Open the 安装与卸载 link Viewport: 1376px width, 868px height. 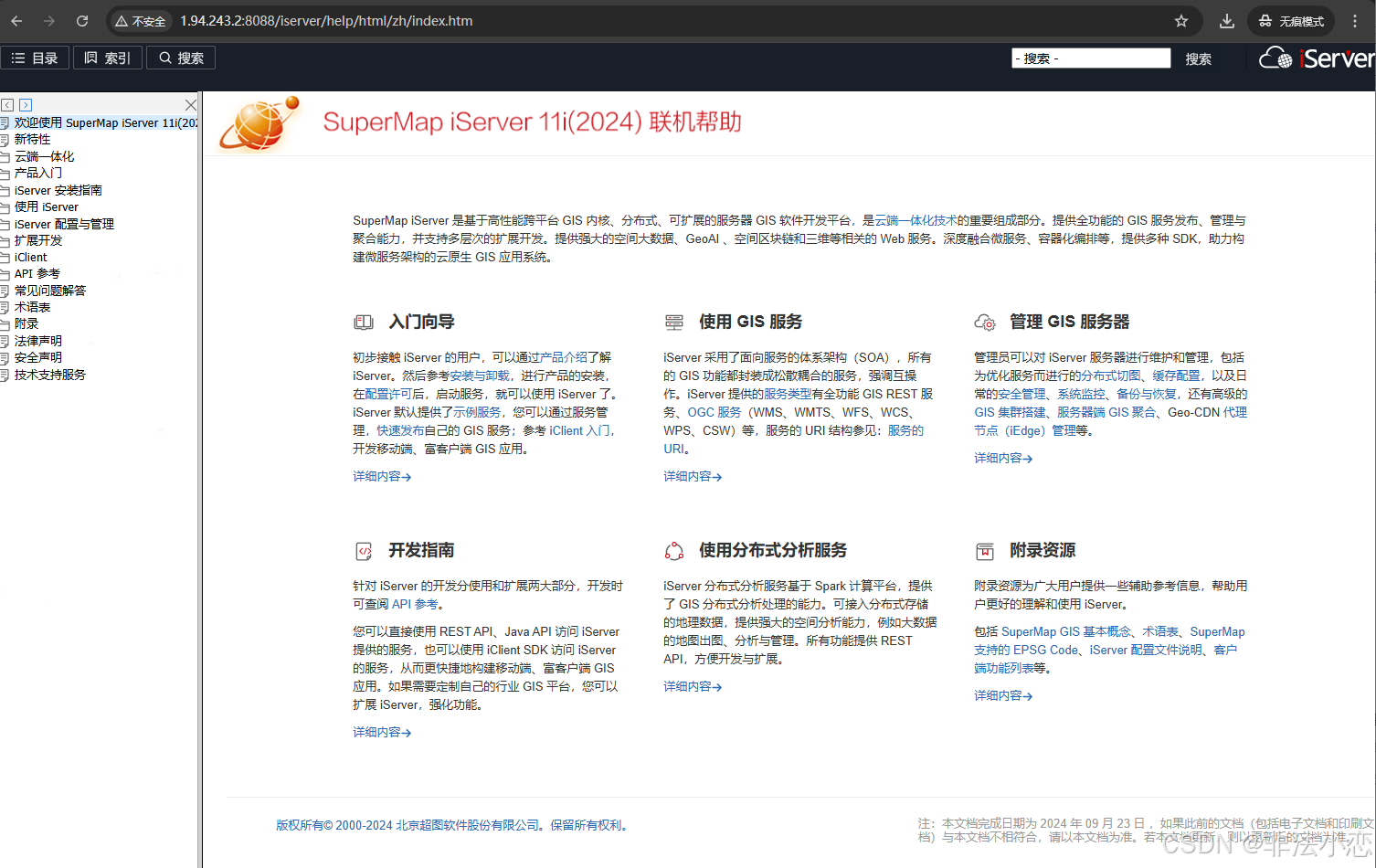(480, 376)
